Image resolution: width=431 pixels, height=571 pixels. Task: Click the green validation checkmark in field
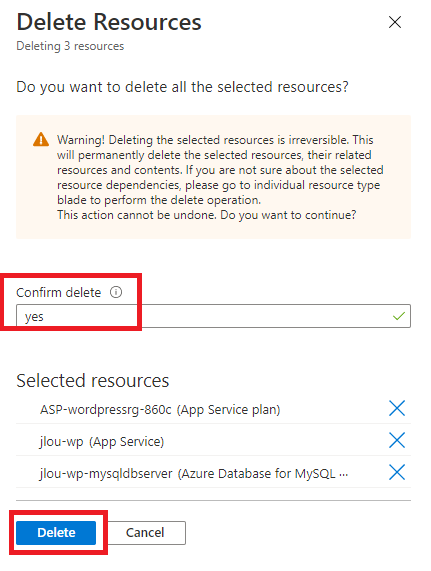coord(399,316)
